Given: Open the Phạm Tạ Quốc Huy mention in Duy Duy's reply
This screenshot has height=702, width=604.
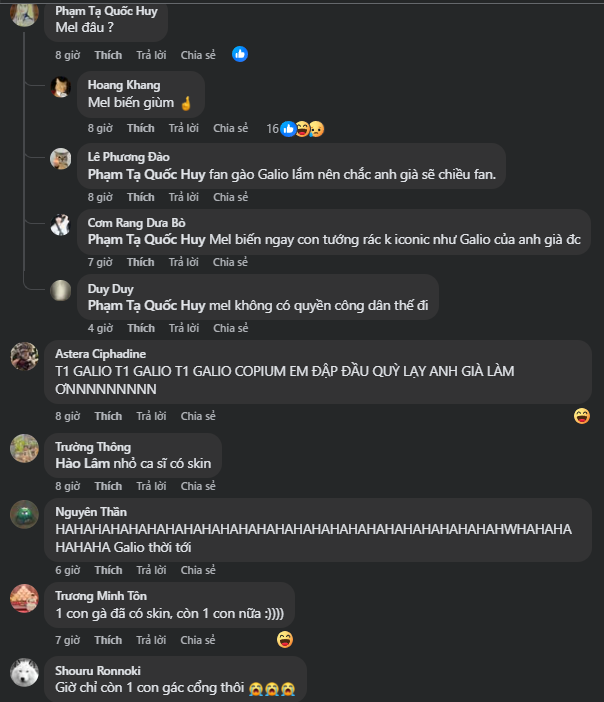Looking at the screenshot, I should point(146,305).
